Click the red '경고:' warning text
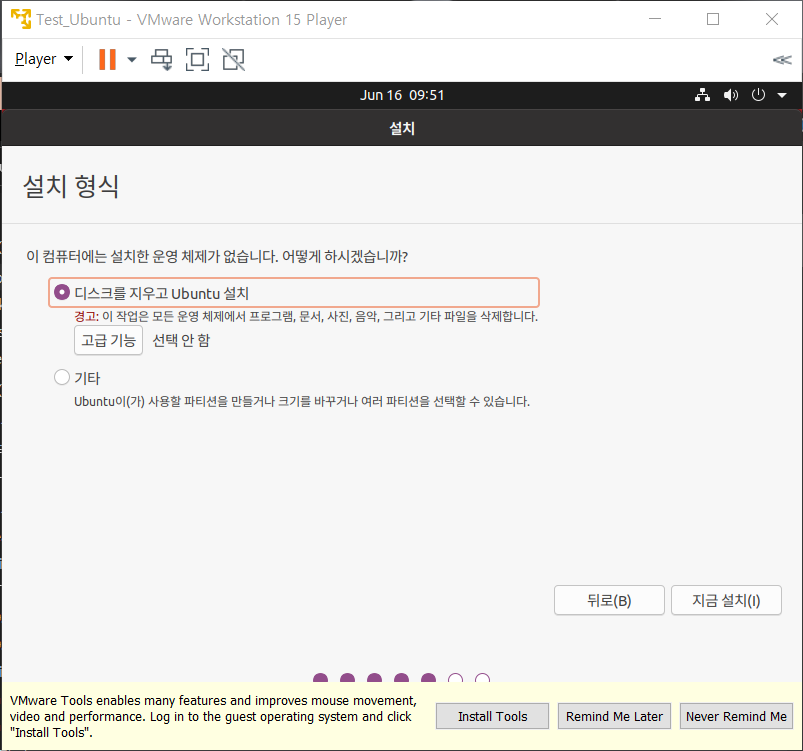 87,316
